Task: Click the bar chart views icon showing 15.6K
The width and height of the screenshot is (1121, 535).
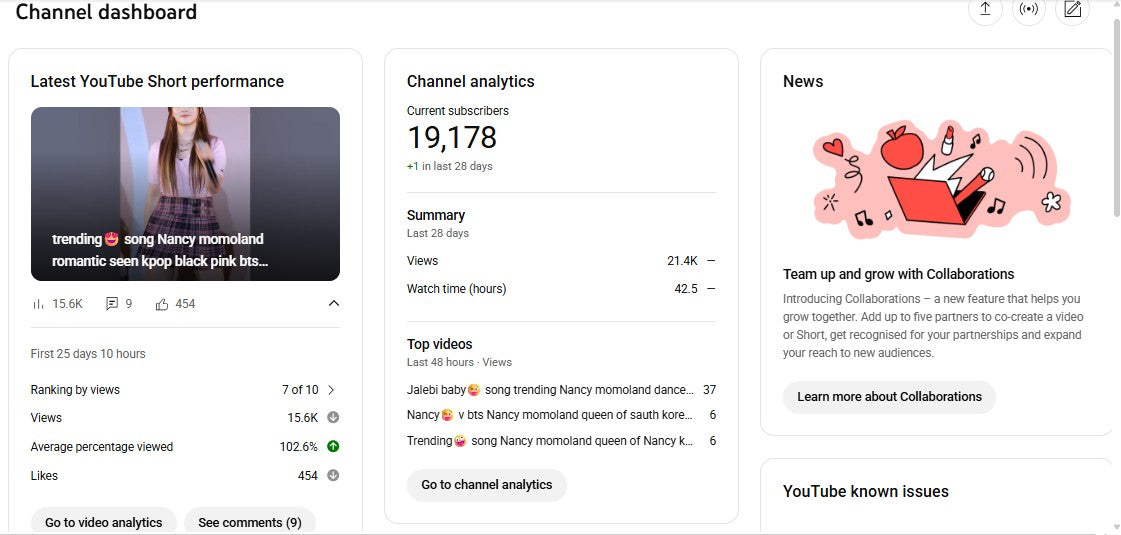Action: (x=39, y=304)
